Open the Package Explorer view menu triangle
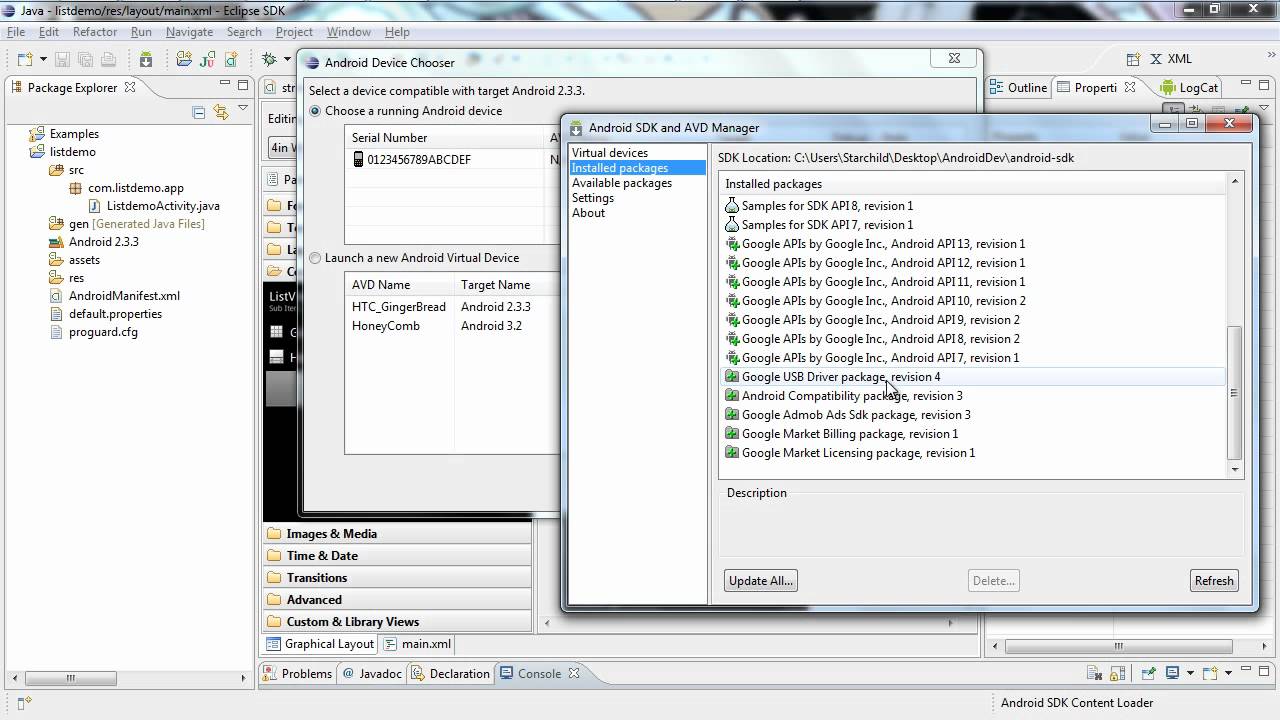Image resolution: width=1280 pixels, height=720 pixels. [x=243, y=108]
